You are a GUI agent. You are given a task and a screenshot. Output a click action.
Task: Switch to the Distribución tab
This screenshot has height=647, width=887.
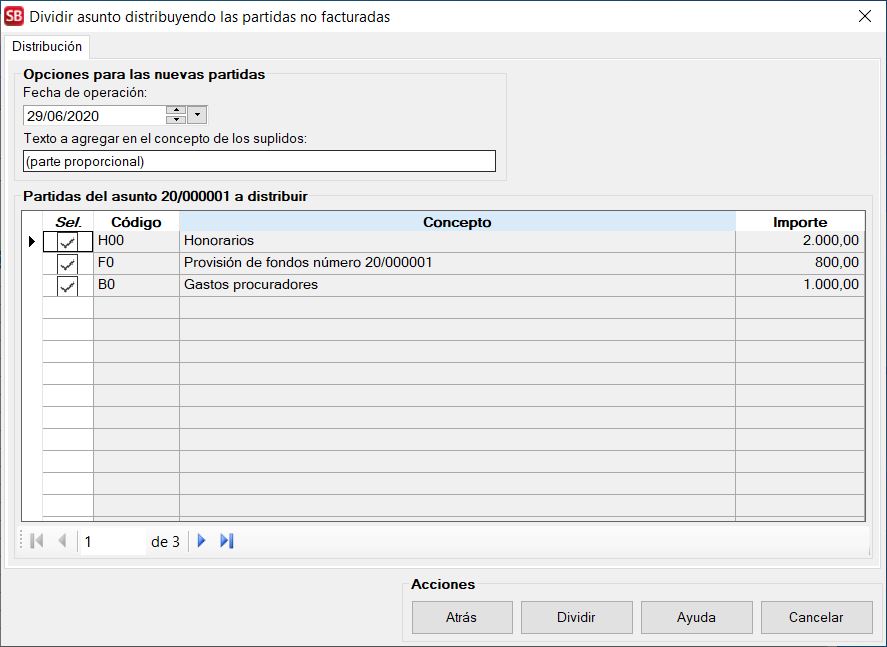[47, 46]
